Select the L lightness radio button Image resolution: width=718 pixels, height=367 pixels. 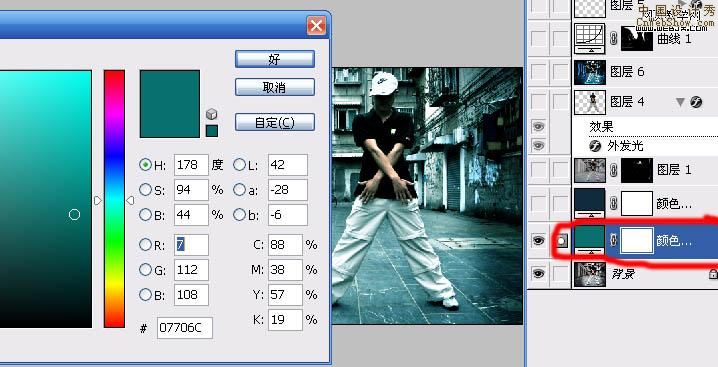[x=239, y=164]
